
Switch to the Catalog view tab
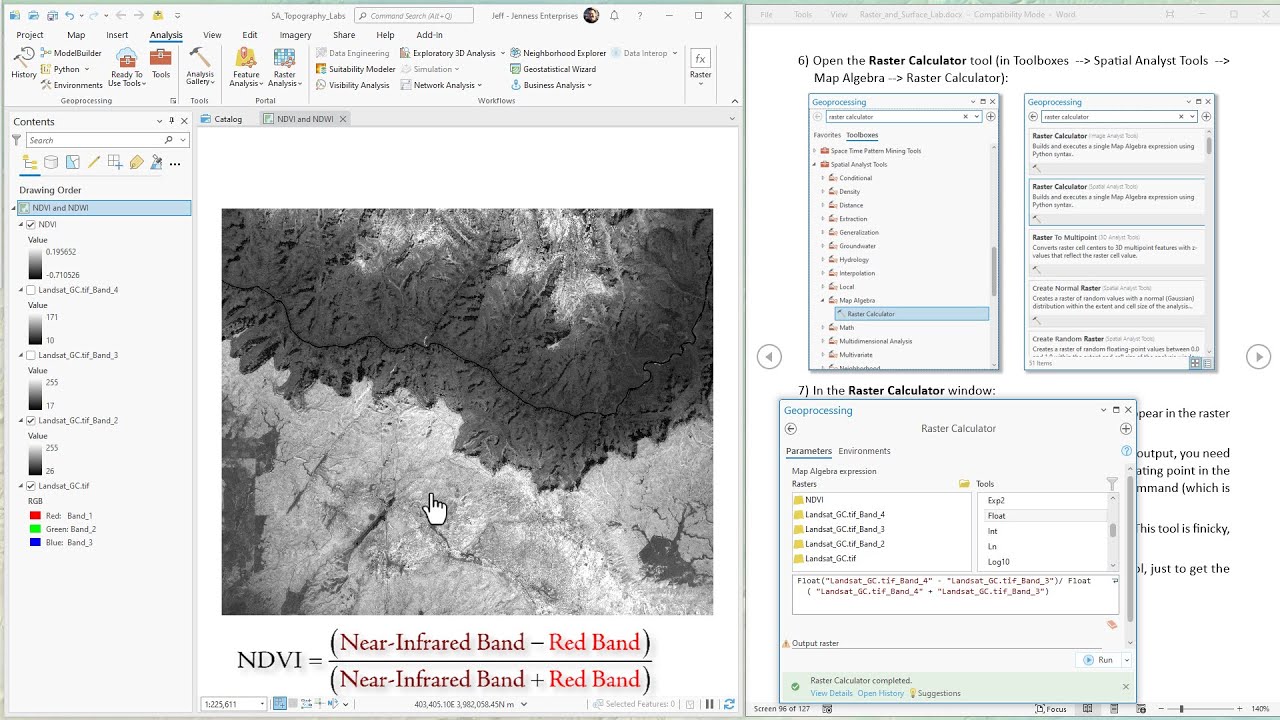[222, 119]
